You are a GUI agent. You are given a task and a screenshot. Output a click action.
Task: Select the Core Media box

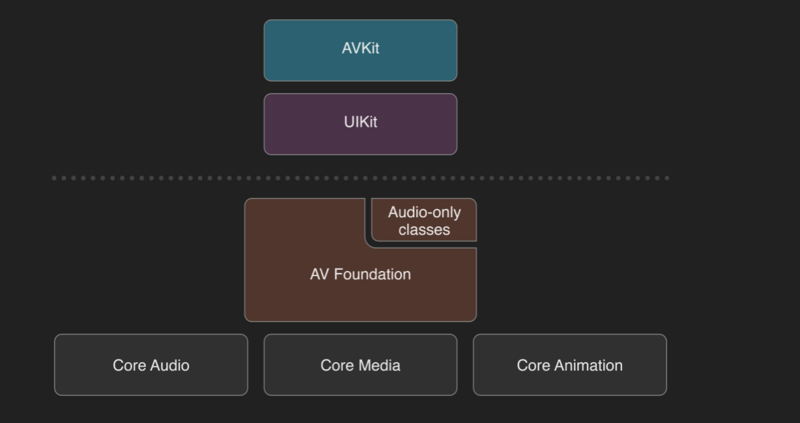360,365
